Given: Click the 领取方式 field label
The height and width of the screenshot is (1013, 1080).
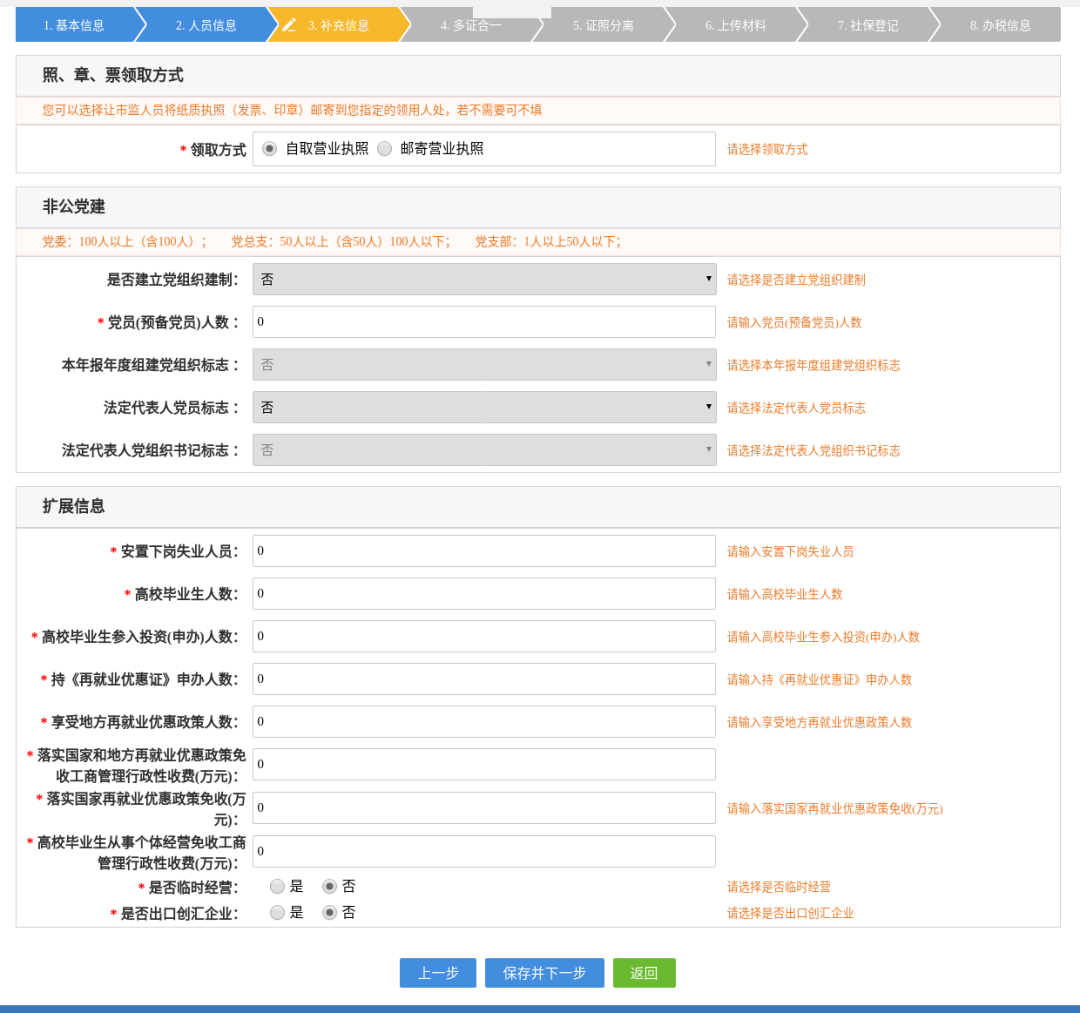Looking at the screenshot, I should tap(218, 149).
